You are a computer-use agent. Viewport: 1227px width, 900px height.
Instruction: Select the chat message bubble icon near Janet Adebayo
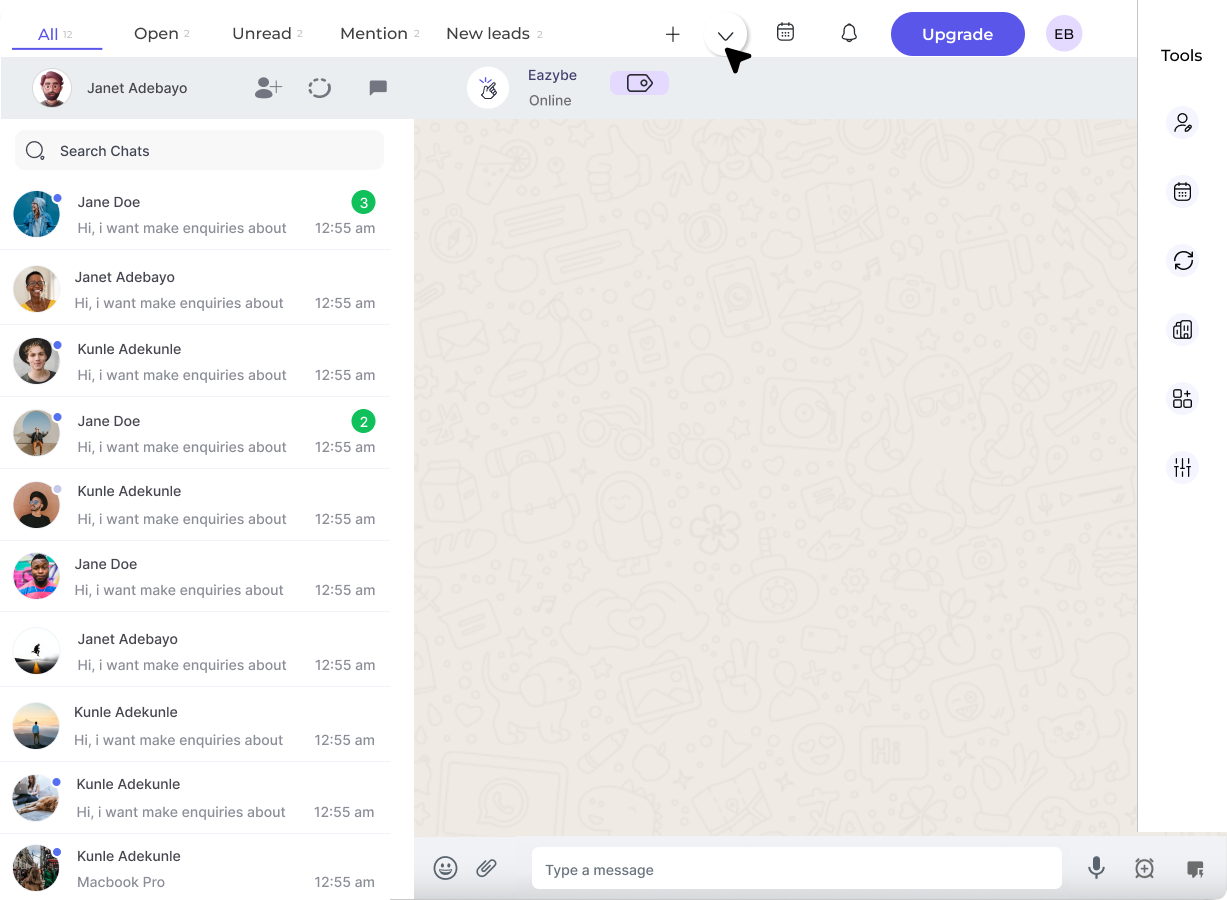(x=378, y=87)
